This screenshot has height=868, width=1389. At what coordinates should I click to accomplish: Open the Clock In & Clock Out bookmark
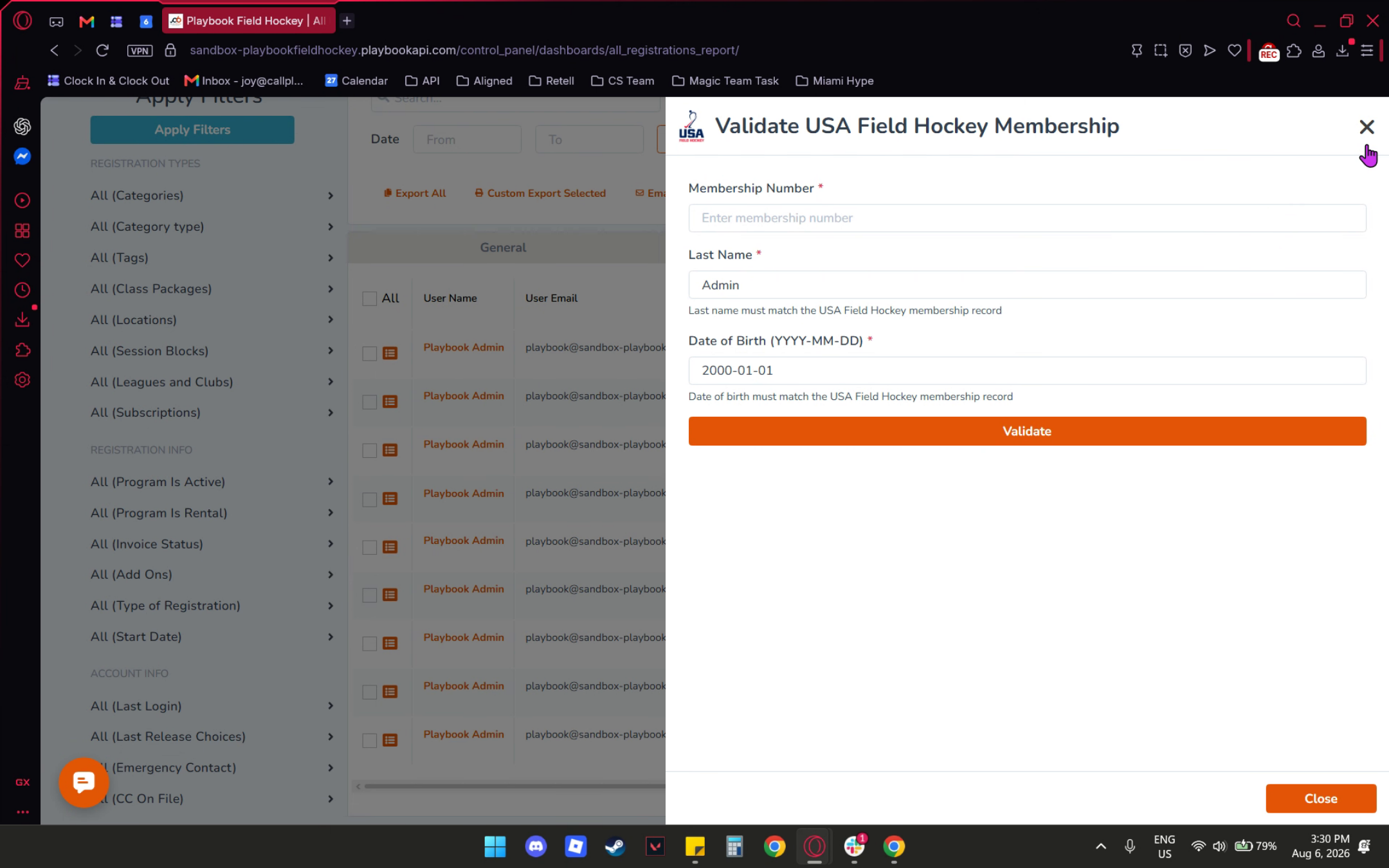[109, 81]
